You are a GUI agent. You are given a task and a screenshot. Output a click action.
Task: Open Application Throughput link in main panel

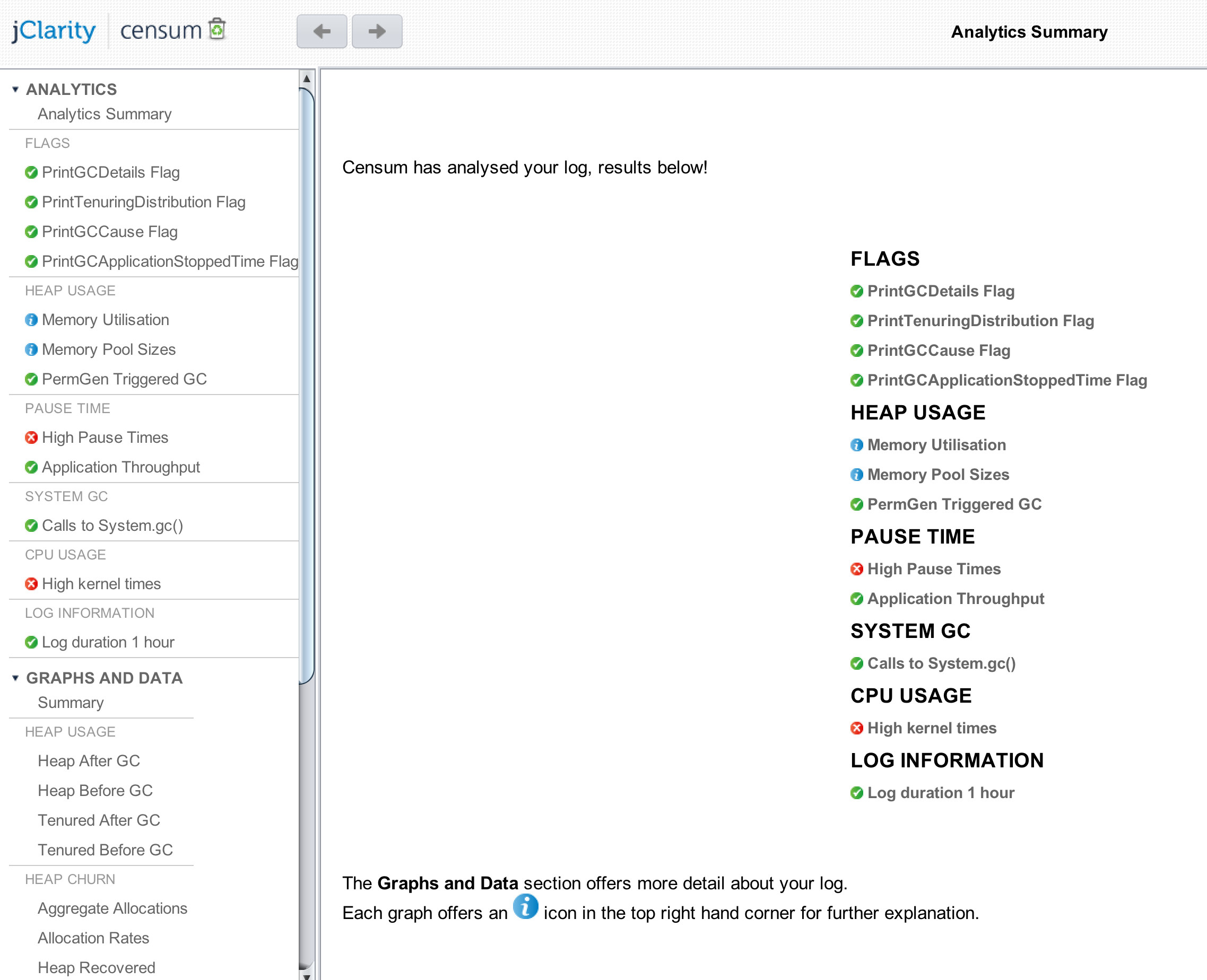pos(956,598)
